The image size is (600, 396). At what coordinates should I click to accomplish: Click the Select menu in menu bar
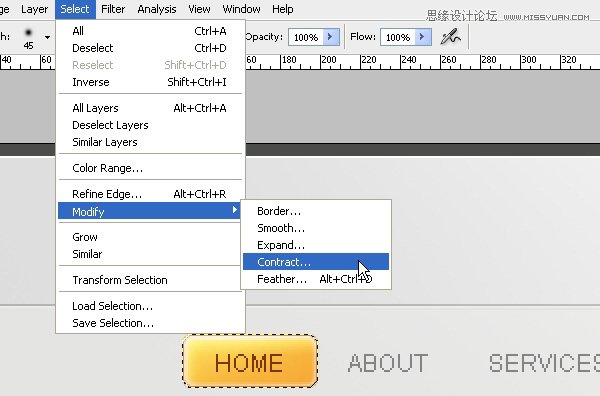pyautogui.click(x=75, y=9)
